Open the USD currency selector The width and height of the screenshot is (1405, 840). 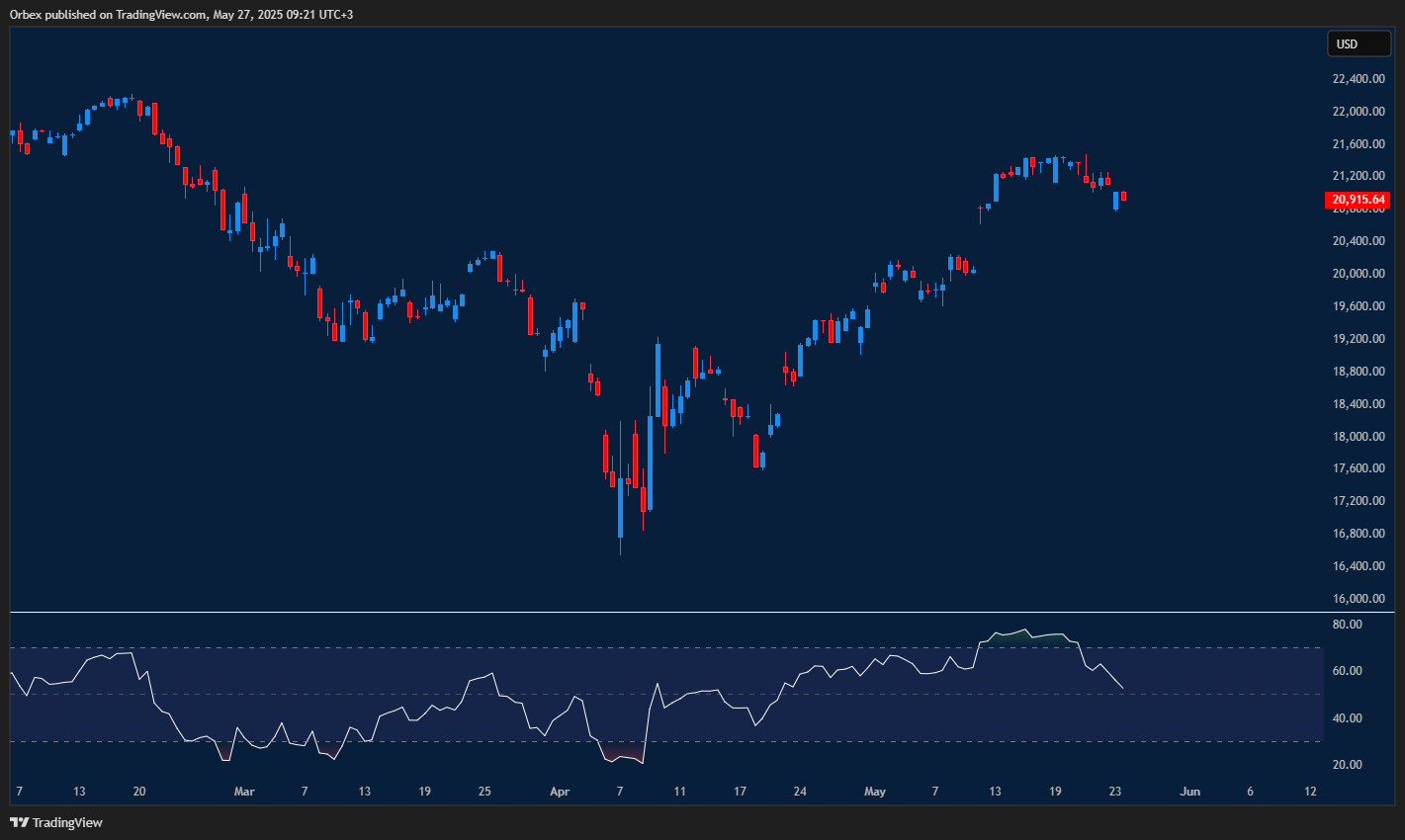pos(1359,43)
